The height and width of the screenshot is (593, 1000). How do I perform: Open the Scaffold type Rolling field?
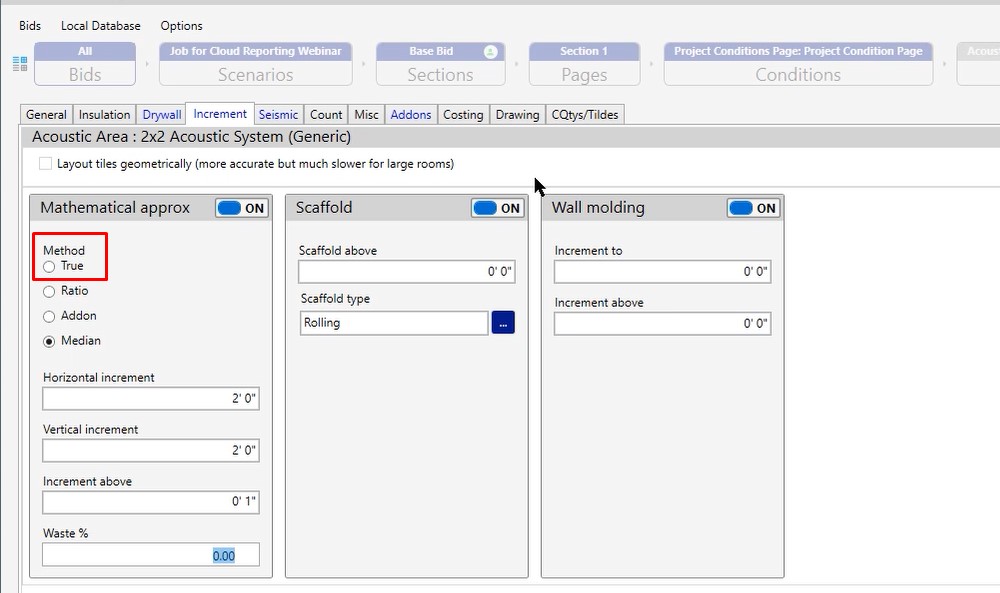click(393, 323)
